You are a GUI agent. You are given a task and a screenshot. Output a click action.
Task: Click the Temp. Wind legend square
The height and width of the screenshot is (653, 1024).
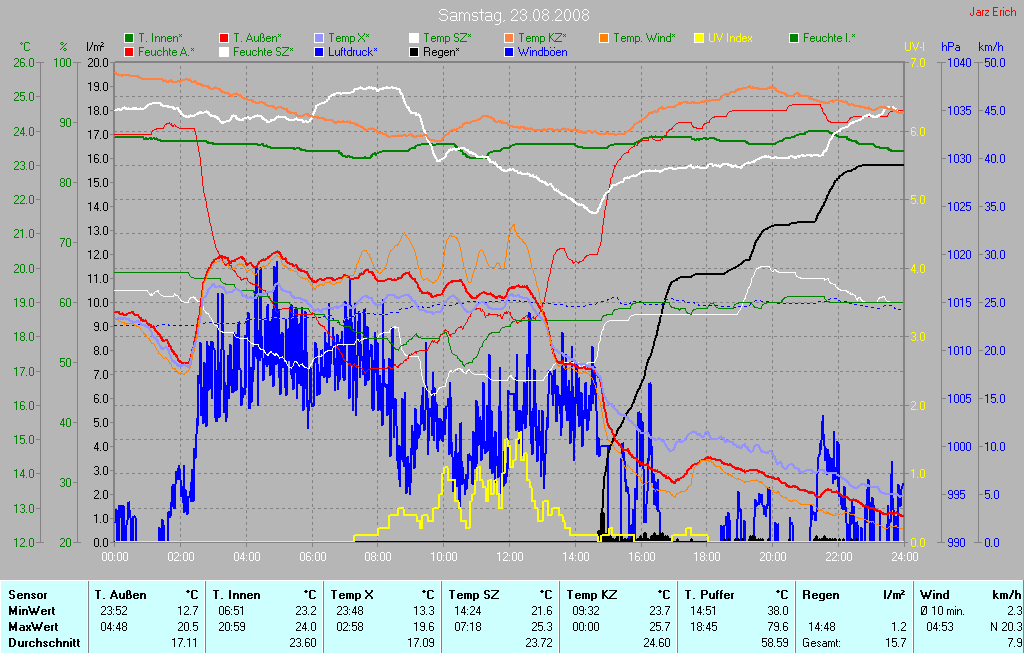pos(604,38)
